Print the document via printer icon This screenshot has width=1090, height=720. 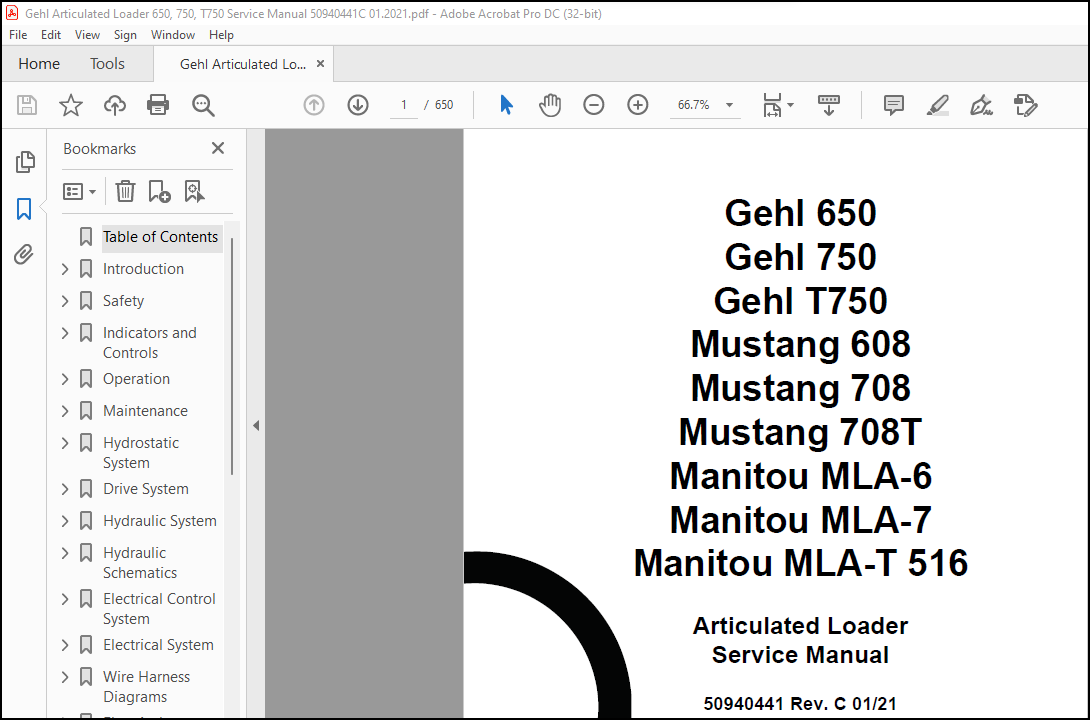(158, 105)
